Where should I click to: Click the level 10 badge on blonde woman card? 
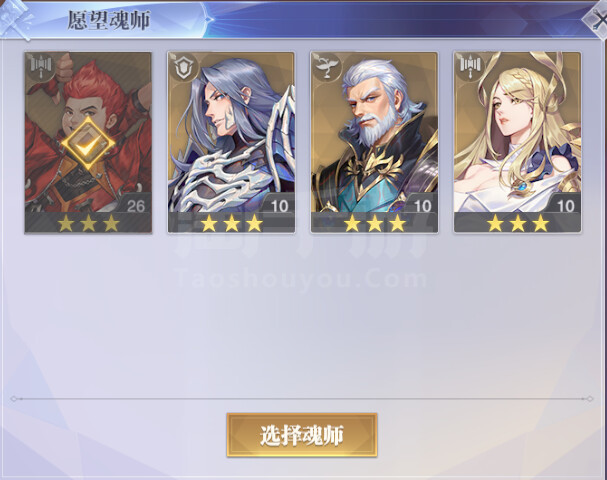[x=566, y=206]
